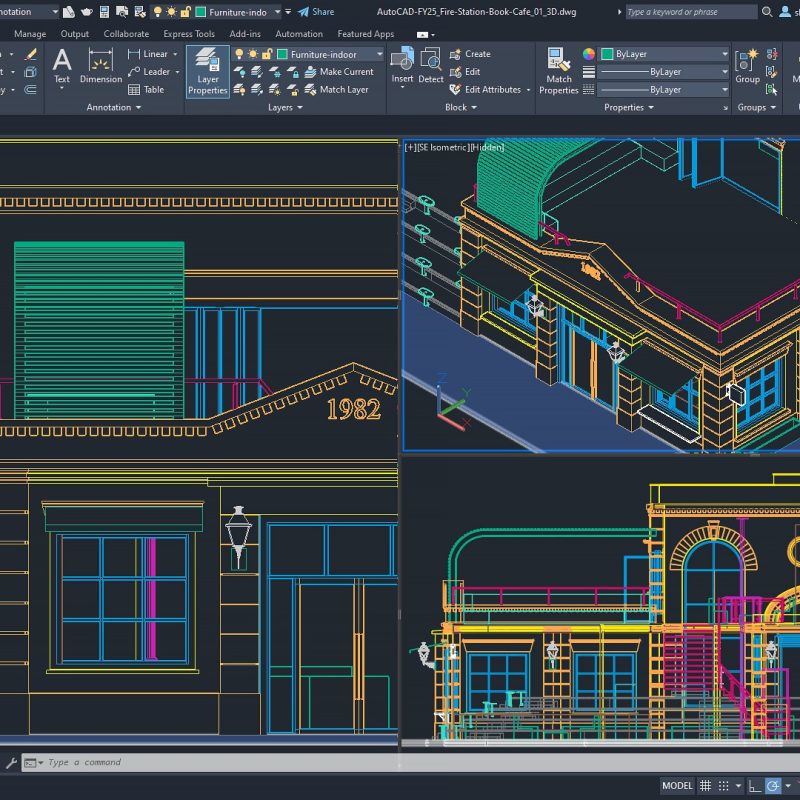800x800 pixels.
Task: Open the Layer Properties manager
Action: click(207, 68)
